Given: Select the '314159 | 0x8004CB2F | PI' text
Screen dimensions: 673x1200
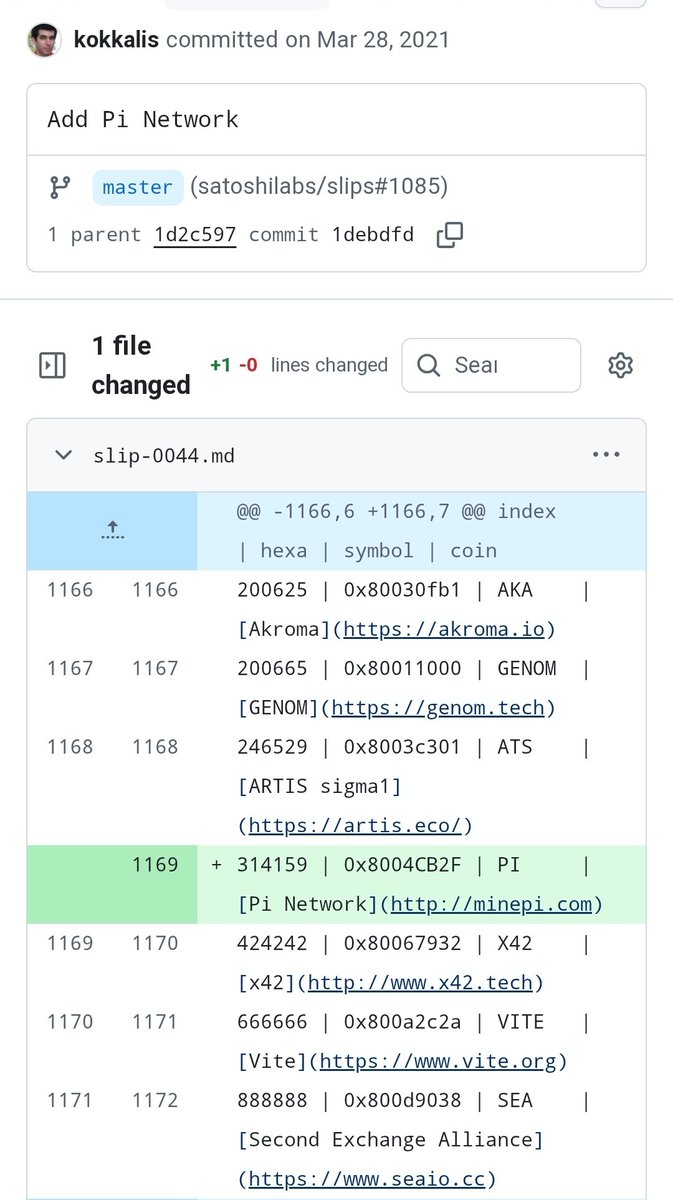Looking at the screenshot, I should pyautogui.click(x=378, y=865).
